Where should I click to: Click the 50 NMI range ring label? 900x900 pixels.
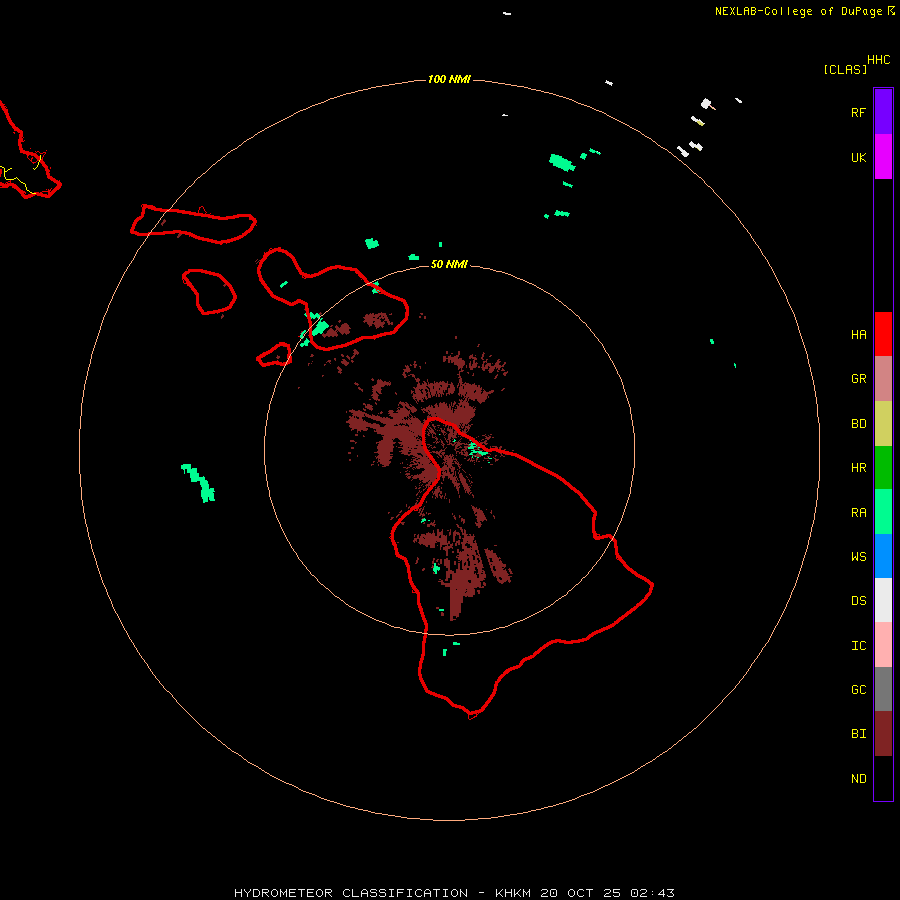449,264
